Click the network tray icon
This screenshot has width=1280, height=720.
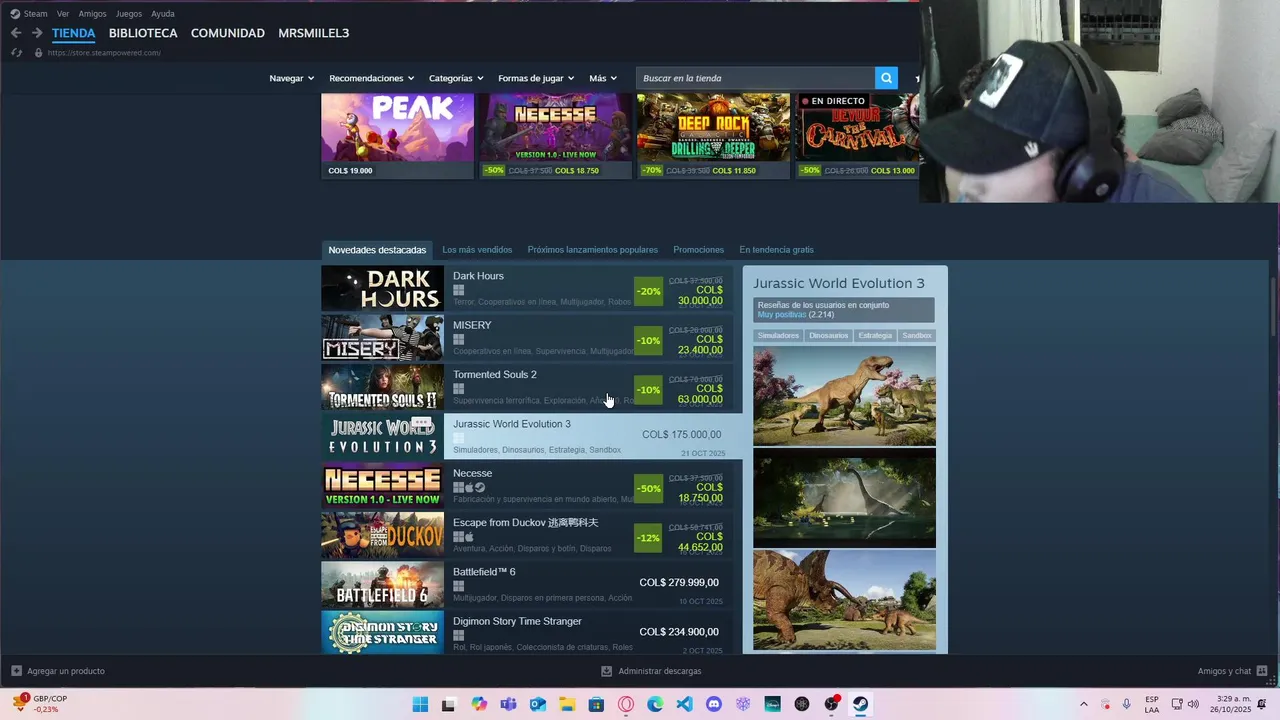point(1177,704)
